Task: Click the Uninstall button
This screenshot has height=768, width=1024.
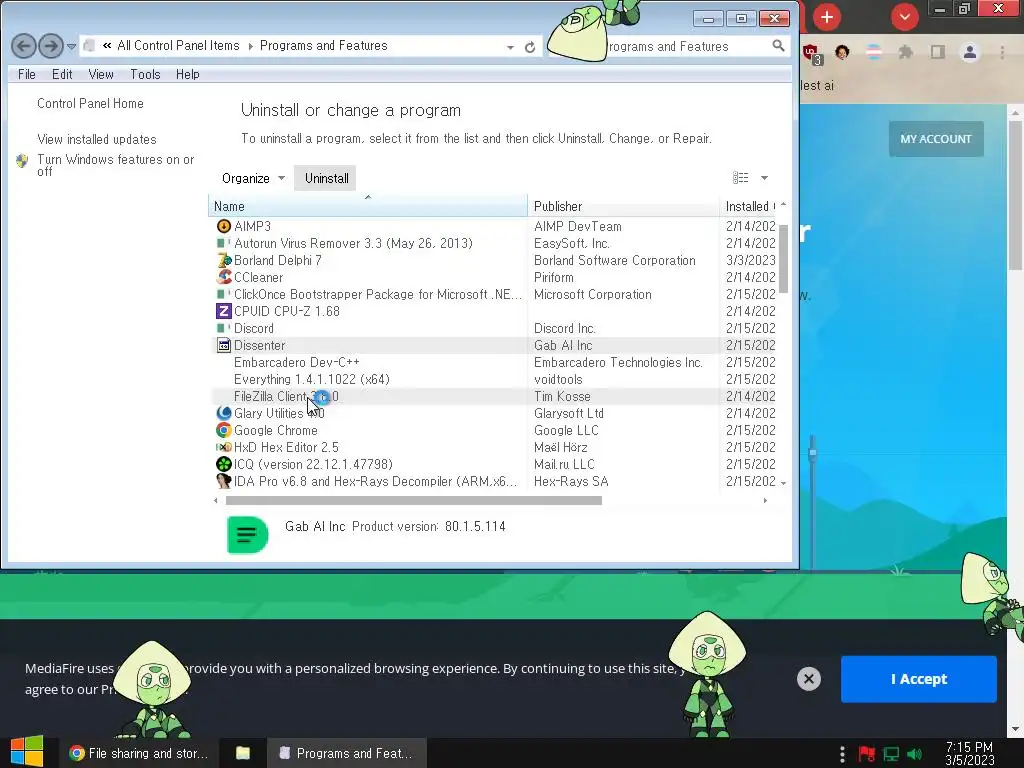Action: [x=327, y=178]
